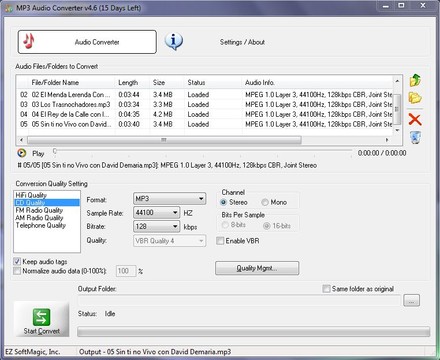Click the green Start Convert icon
The width and height of the screenshot is (440, 360).
pos(41,317)
